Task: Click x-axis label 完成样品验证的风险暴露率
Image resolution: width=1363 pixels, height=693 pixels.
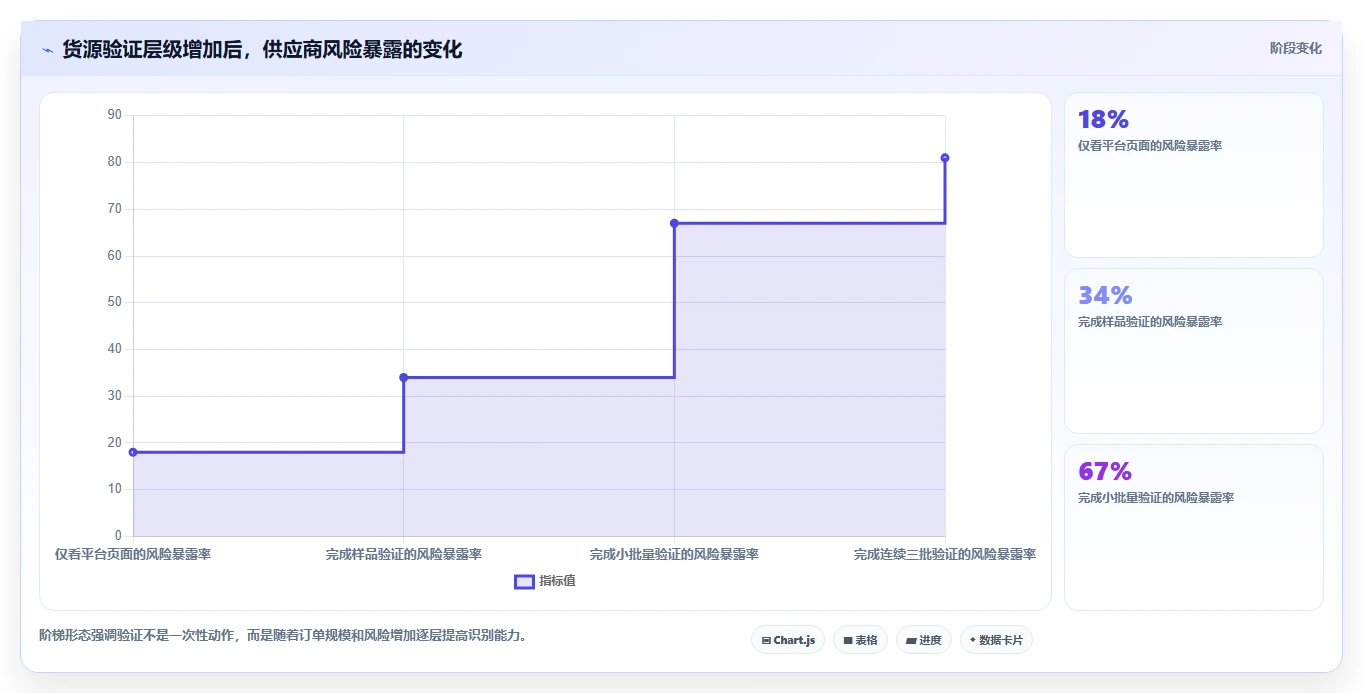Action: 404,554
